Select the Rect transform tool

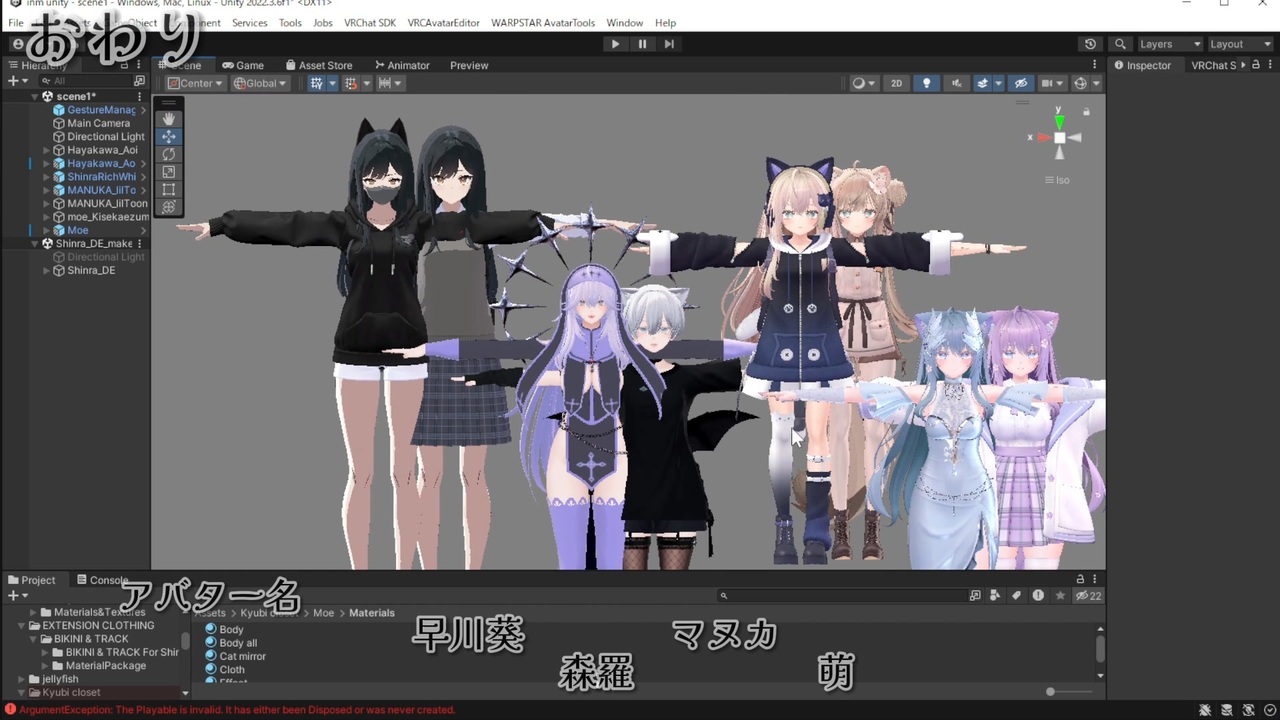168,189
